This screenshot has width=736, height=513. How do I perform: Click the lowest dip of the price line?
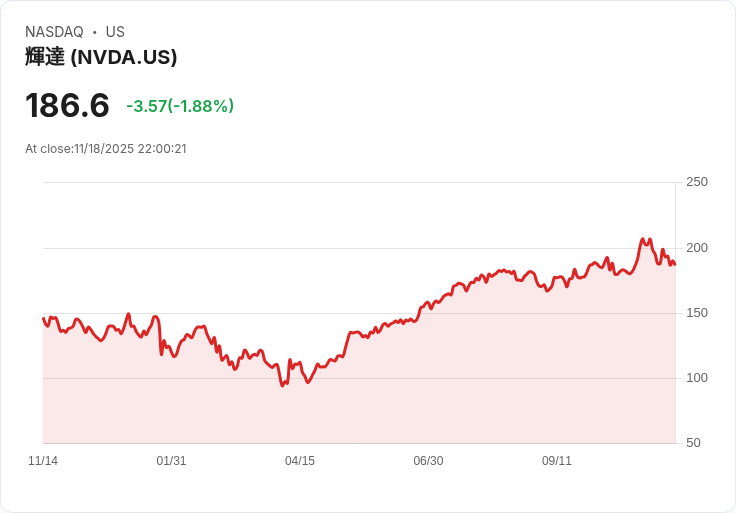click(283, 385)
